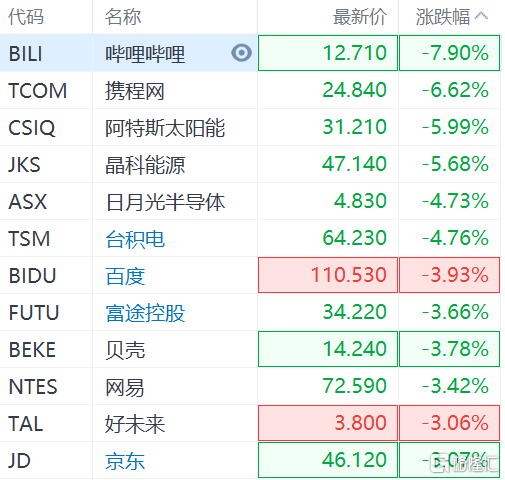Click the 代码 column header
Screen dimensions: 505x480
point(26,17)
